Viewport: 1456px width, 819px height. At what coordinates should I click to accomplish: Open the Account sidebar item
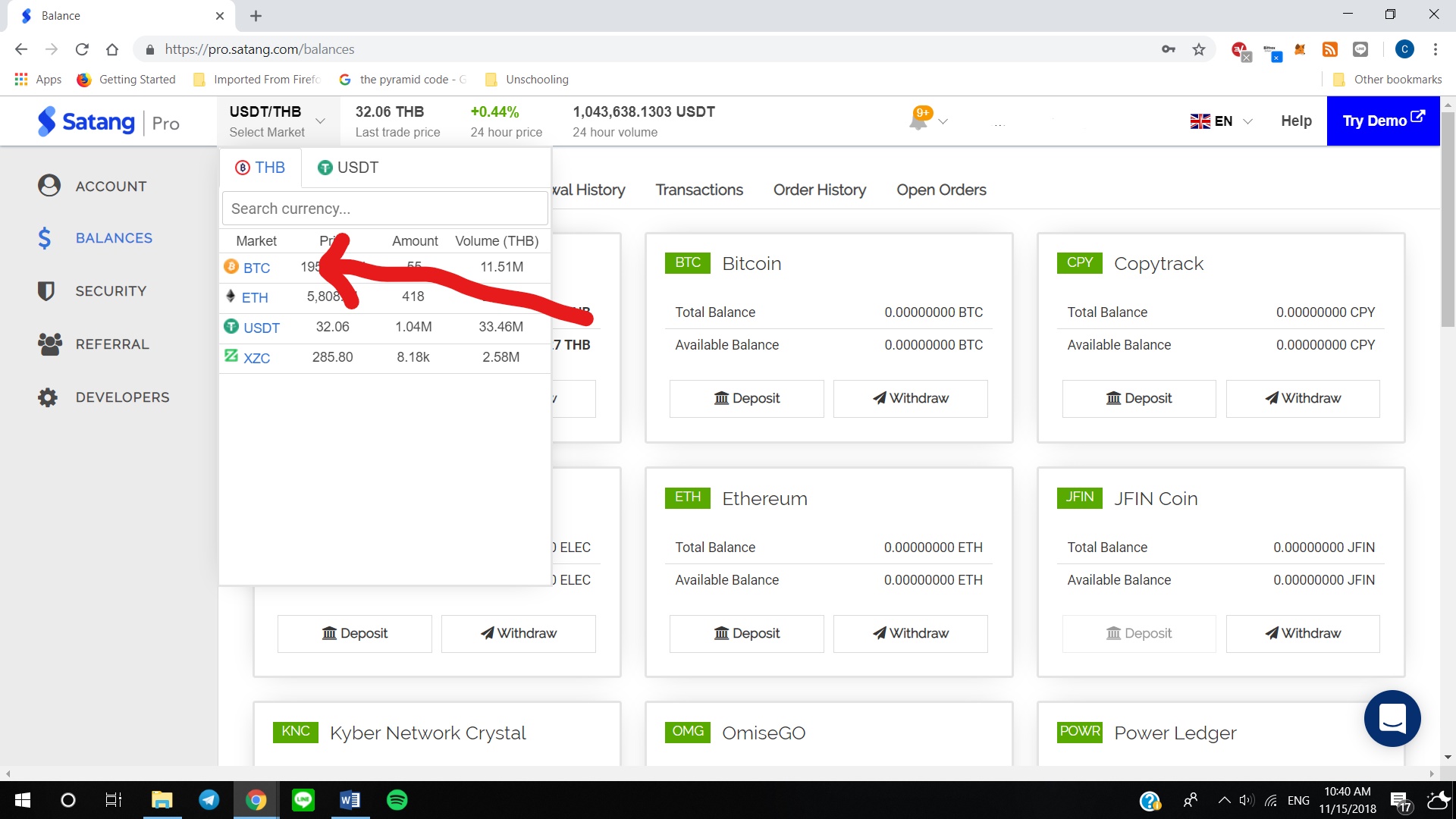coord(111,187)
